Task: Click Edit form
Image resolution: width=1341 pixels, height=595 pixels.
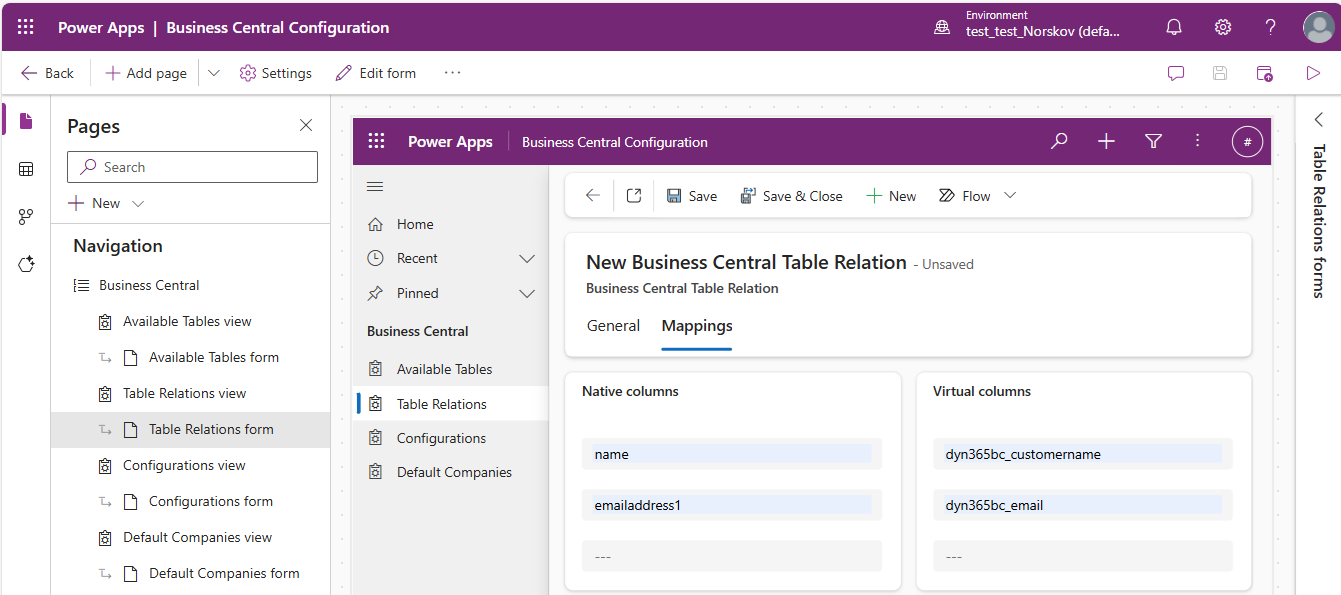Action: pyautogui.click(x=376, y=73)
